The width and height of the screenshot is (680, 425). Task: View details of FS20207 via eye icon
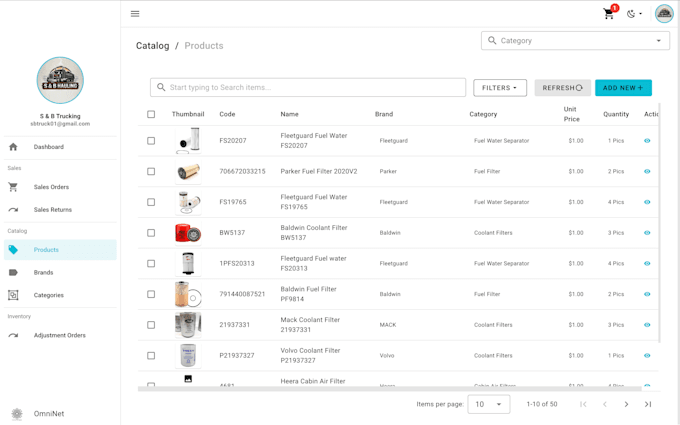[647, 141]
